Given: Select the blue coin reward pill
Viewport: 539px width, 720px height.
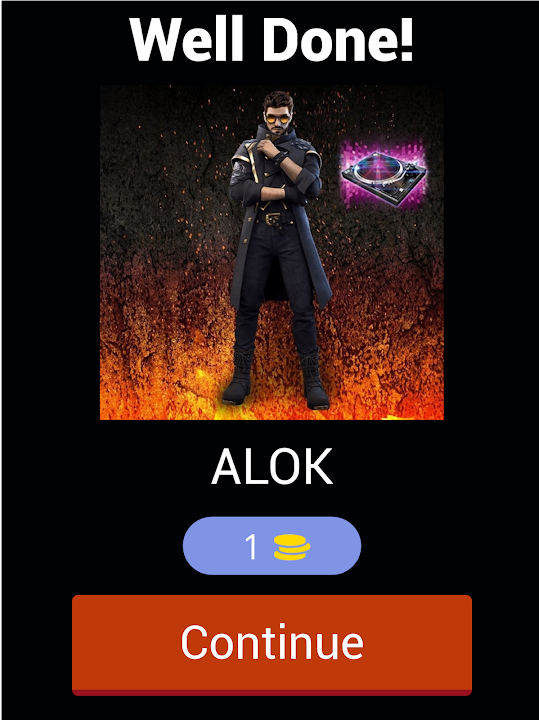Looking at the screenshot, I should 272,546.
